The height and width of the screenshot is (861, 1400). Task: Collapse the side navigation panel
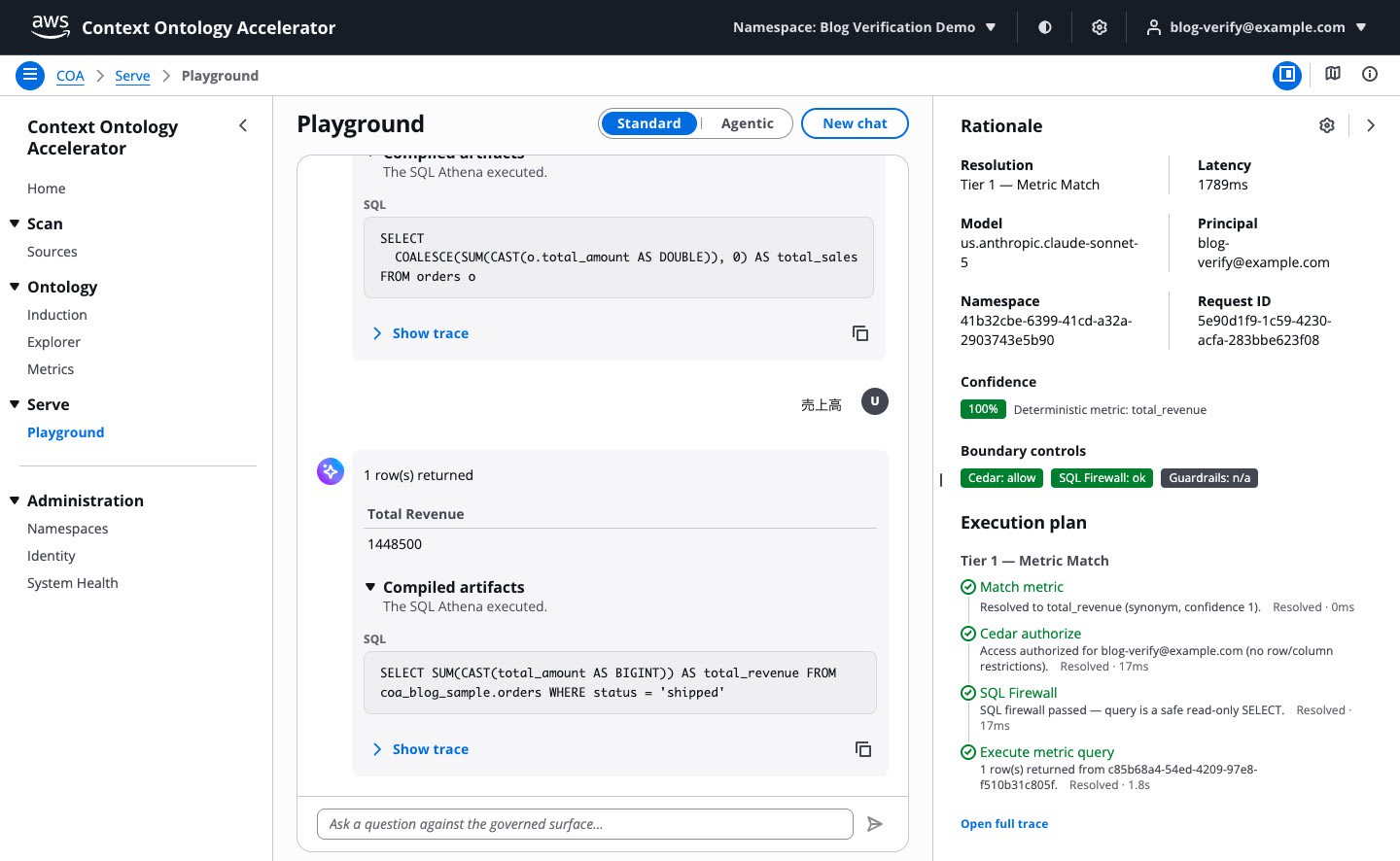pyautogui.click(x=243, y=125)
